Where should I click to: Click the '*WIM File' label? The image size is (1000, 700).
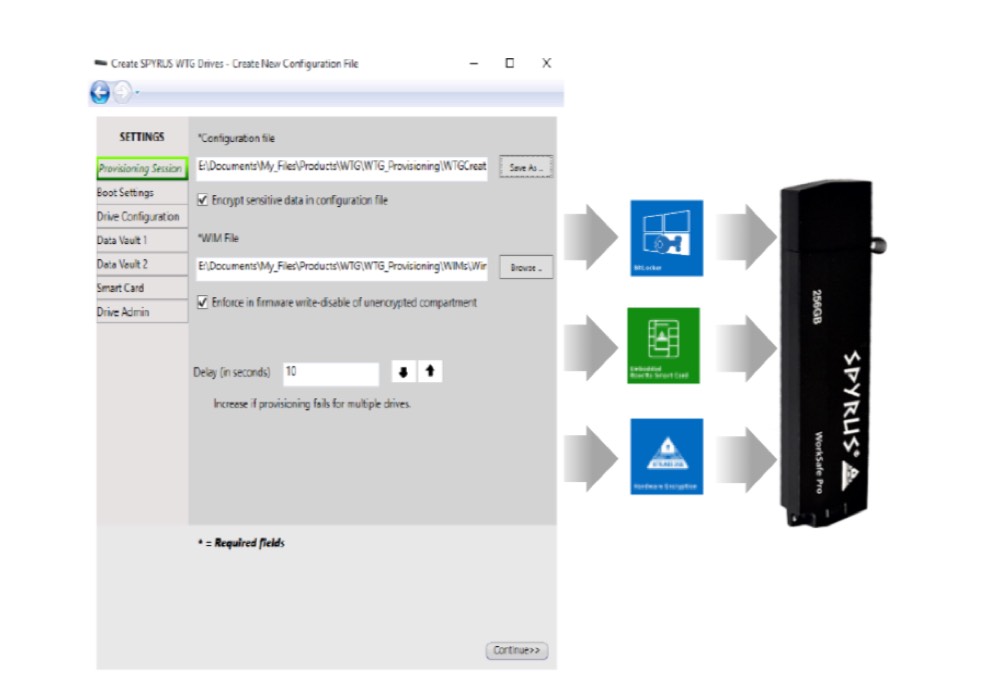click(218, 238)
